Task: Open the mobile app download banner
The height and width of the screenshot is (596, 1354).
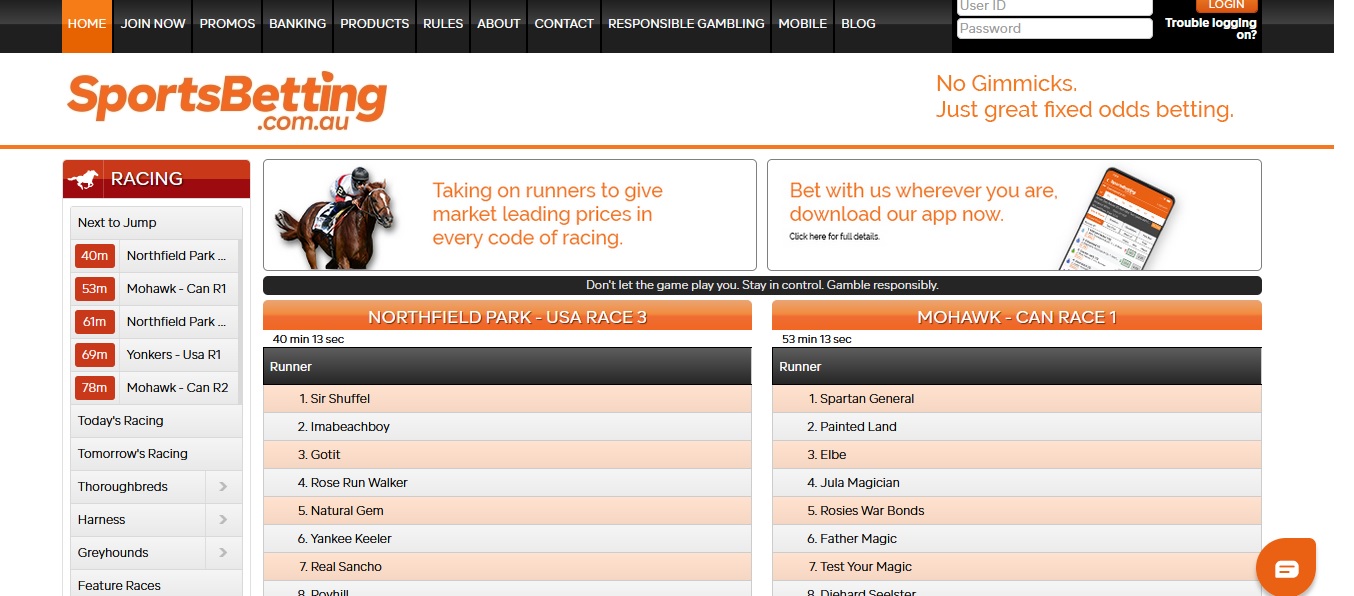Action: click(1014, 215)
